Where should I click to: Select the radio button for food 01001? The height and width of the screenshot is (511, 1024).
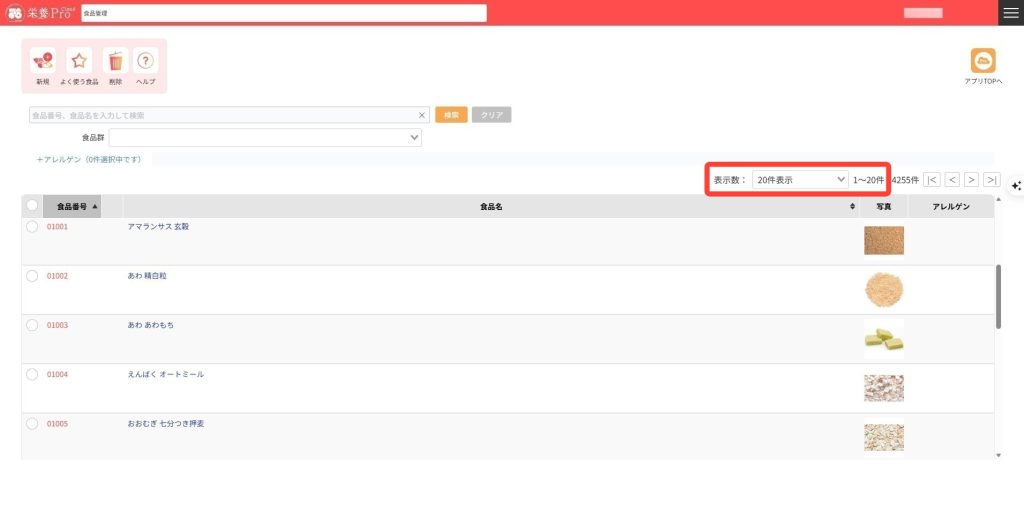[x=32, y=227]
